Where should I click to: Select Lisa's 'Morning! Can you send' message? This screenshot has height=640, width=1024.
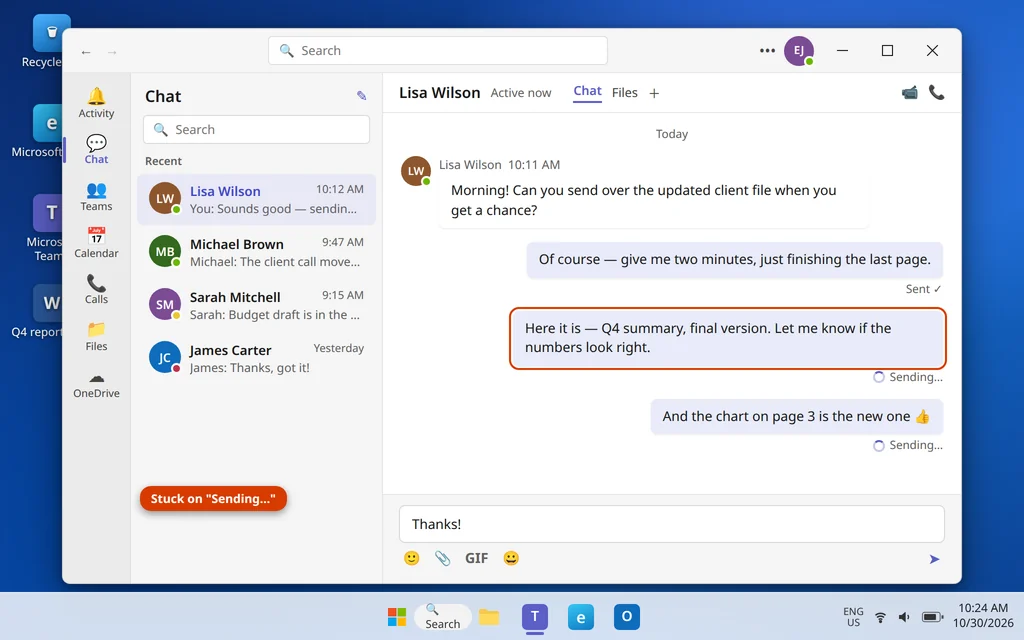[x=654, y=200]
